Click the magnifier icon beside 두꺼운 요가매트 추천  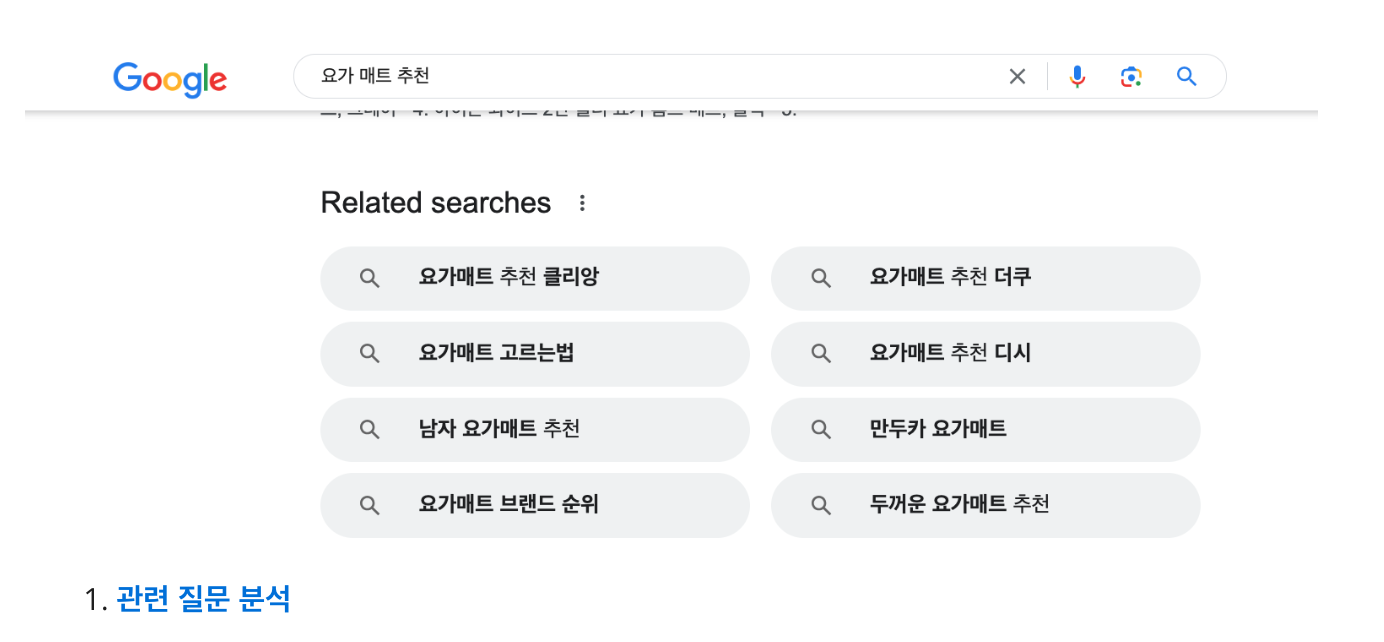tap(820, 505)
